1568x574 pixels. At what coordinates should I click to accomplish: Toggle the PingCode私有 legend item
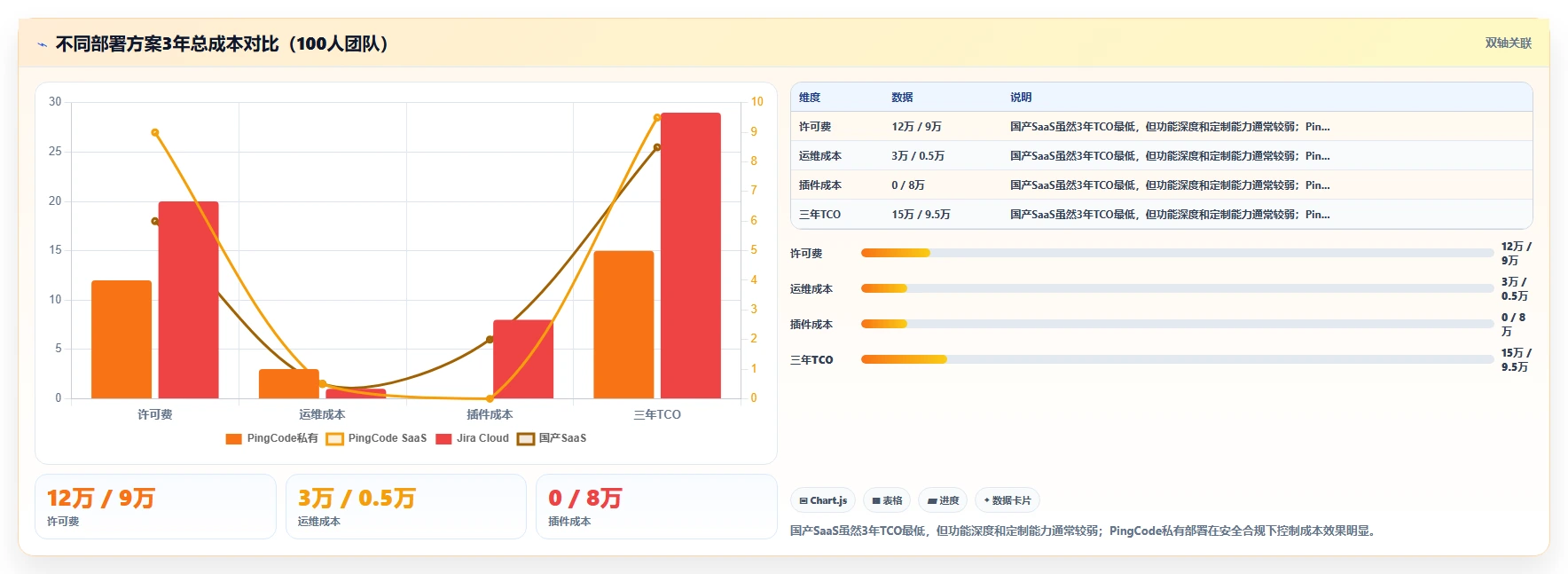[271, 438]
